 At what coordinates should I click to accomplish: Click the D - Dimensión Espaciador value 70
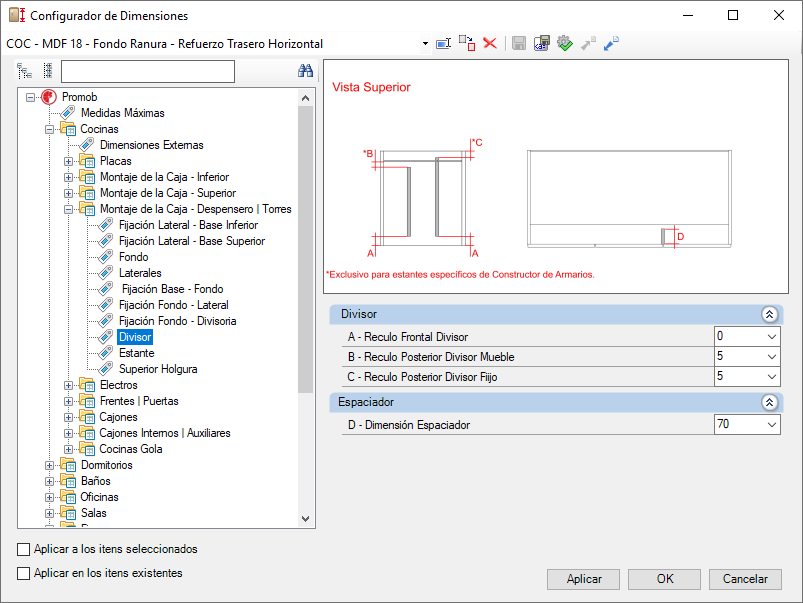click(723, 424)
